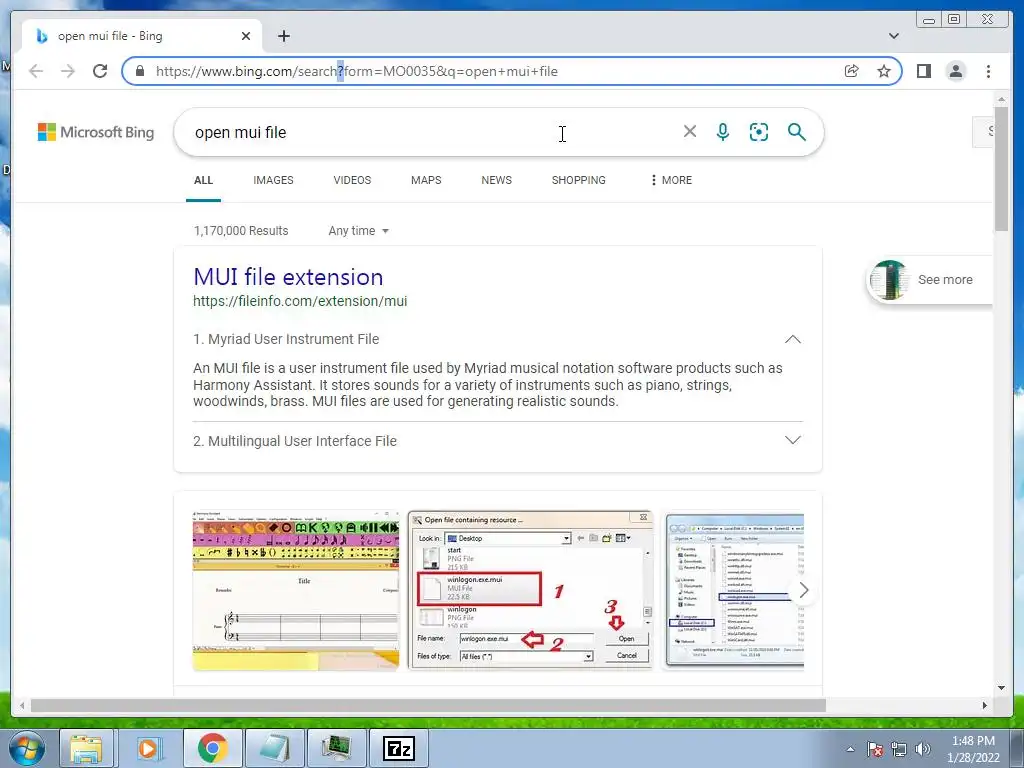The width and height of the screenshot is (1024, 768).
Task: Open the Action Center flag icon
Action: pyautogui.click(x=874, y=749)
